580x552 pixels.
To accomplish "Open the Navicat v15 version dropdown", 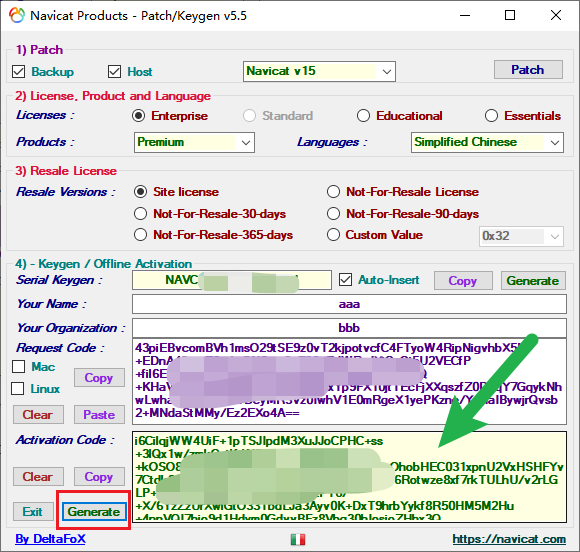I will pyautogui.click(x=319, y=71).
